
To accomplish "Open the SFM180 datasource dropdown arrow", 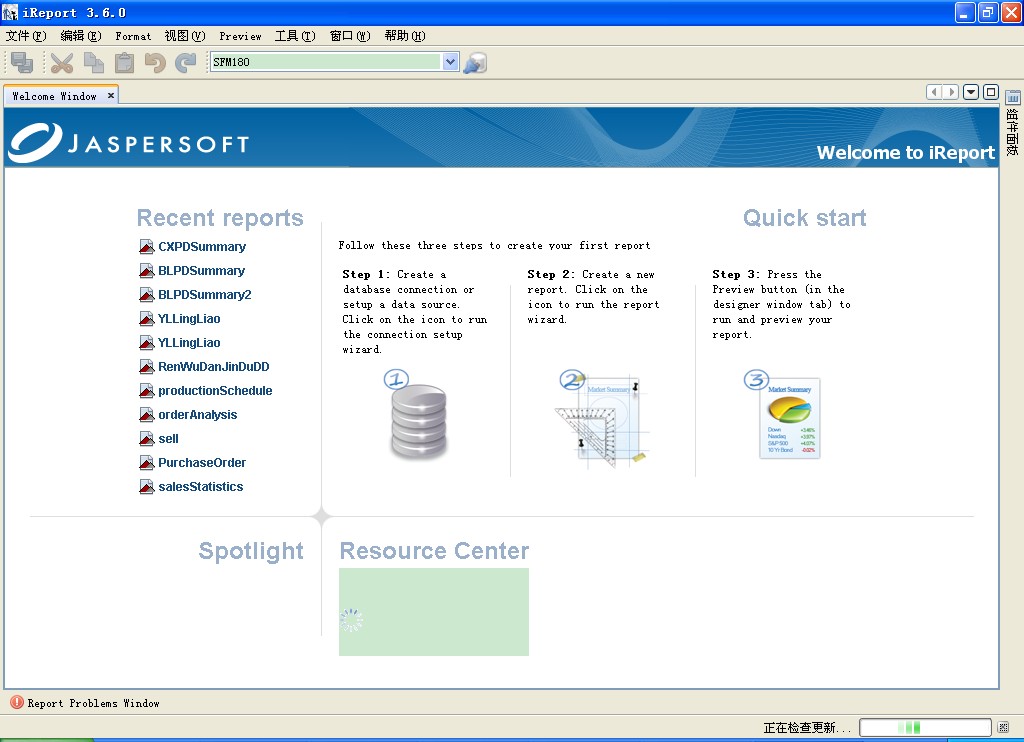I will point(450,62).
